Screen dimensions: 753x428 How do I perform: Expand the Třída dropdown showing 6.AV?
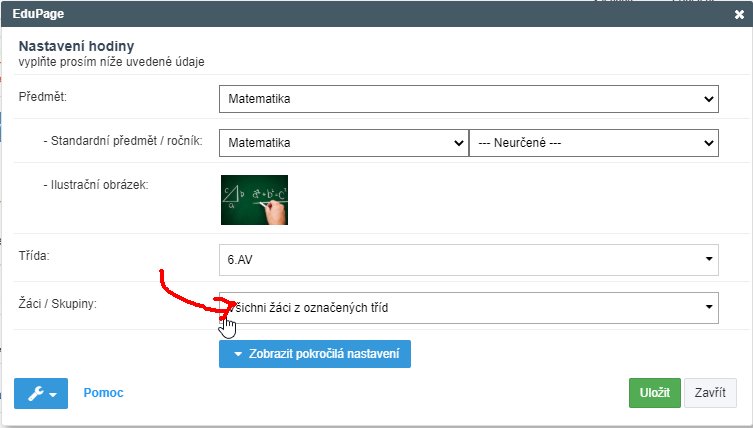point(468,259)
